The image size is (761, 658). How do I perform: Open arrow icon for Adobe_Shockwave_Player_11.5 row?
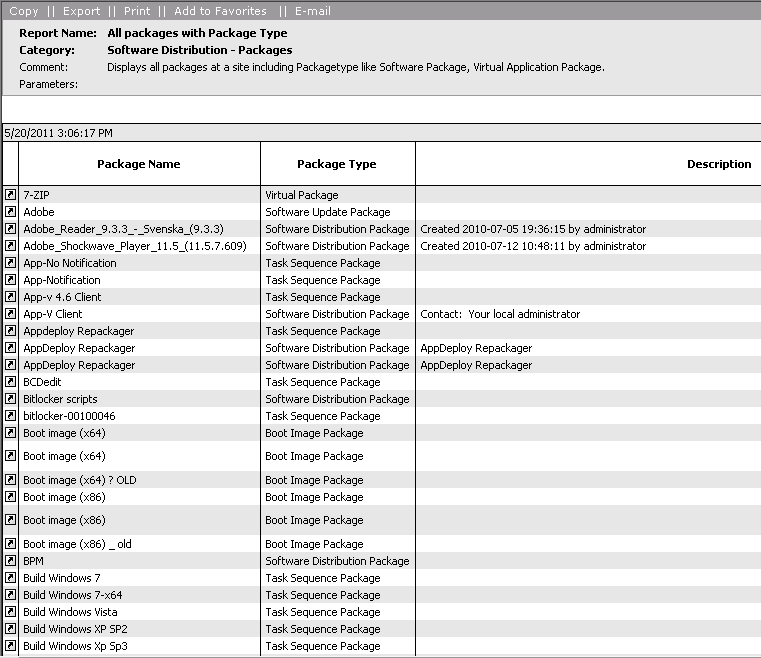point(10,246)
